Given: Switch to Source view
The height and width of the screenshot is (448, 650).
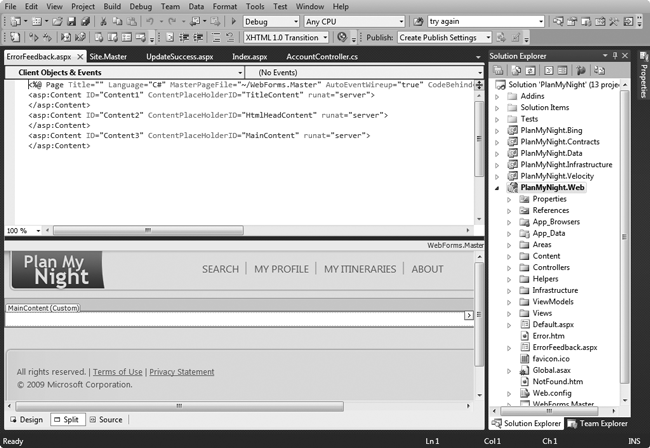Looking at the screenshot, I should tap(106, 420).
